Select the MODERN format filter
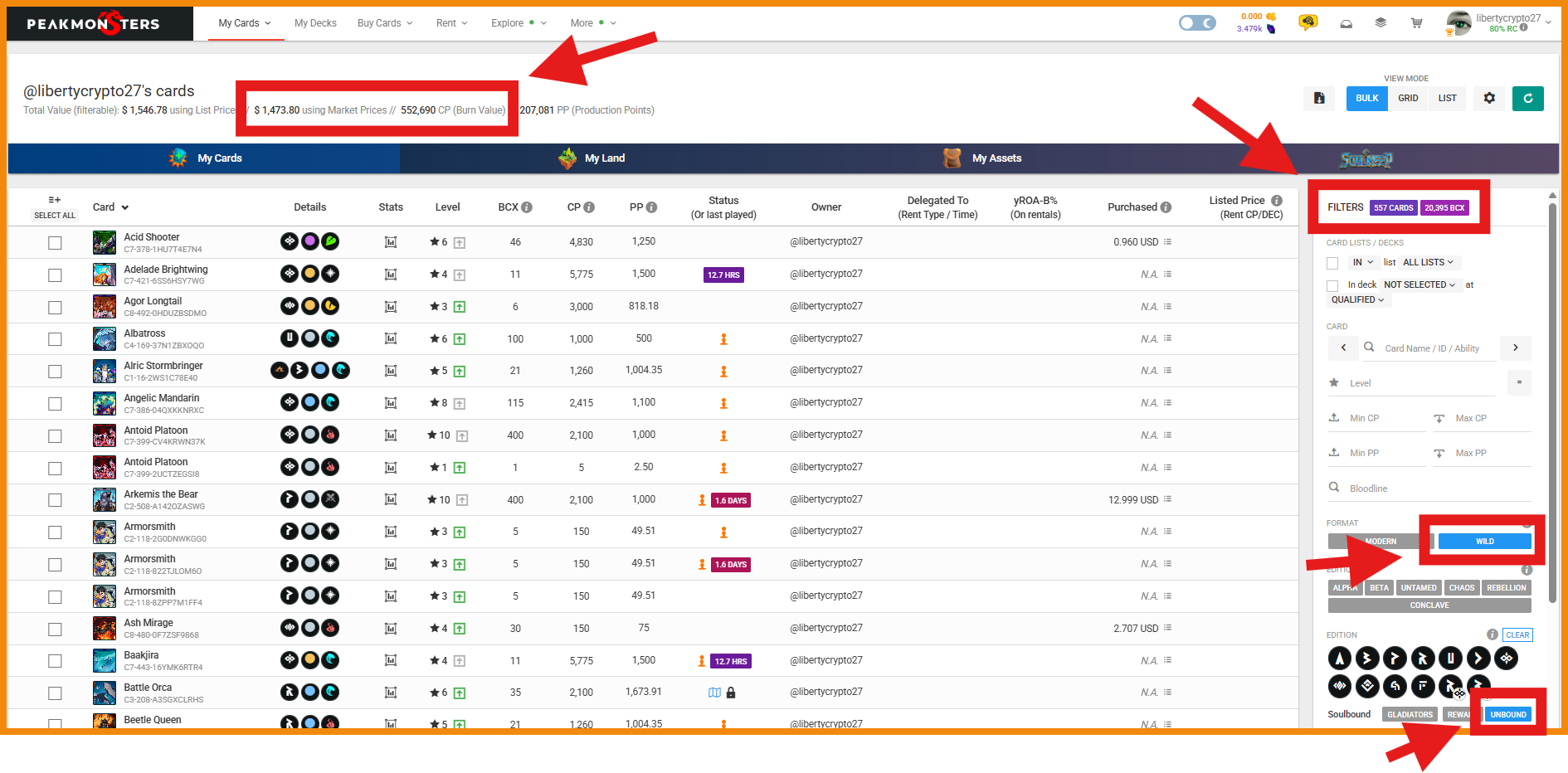This screenshot has width=1568, height=773. point(1381,542)
